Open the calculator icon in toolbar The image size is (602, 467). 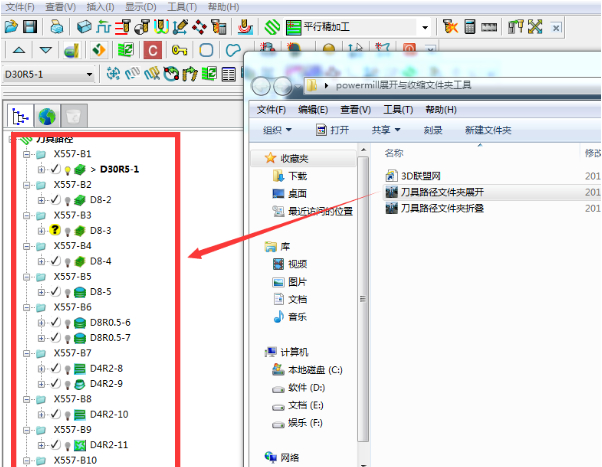coord(470,26)
